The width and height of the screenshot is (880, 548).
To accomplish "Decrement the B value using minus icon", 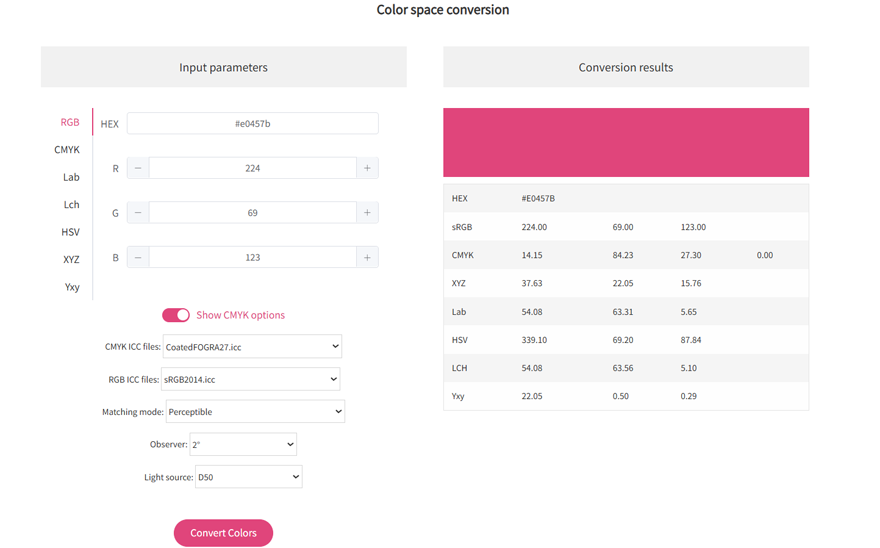I will point(138,257).
